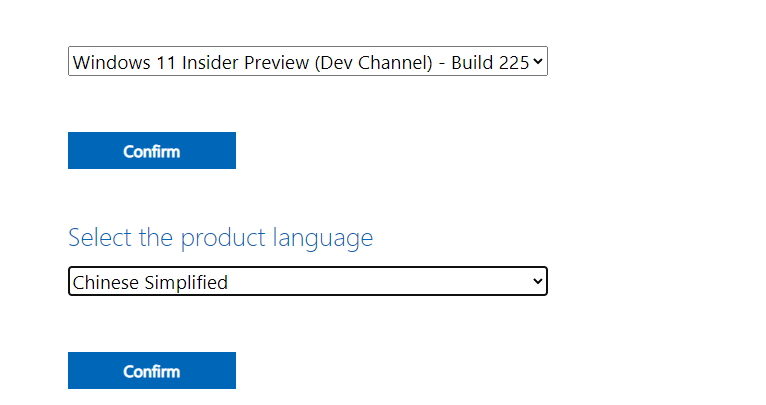Click the "Select the product language" heading
The width and height of the screenshot is (766, 405).
[x=220, y=238]
